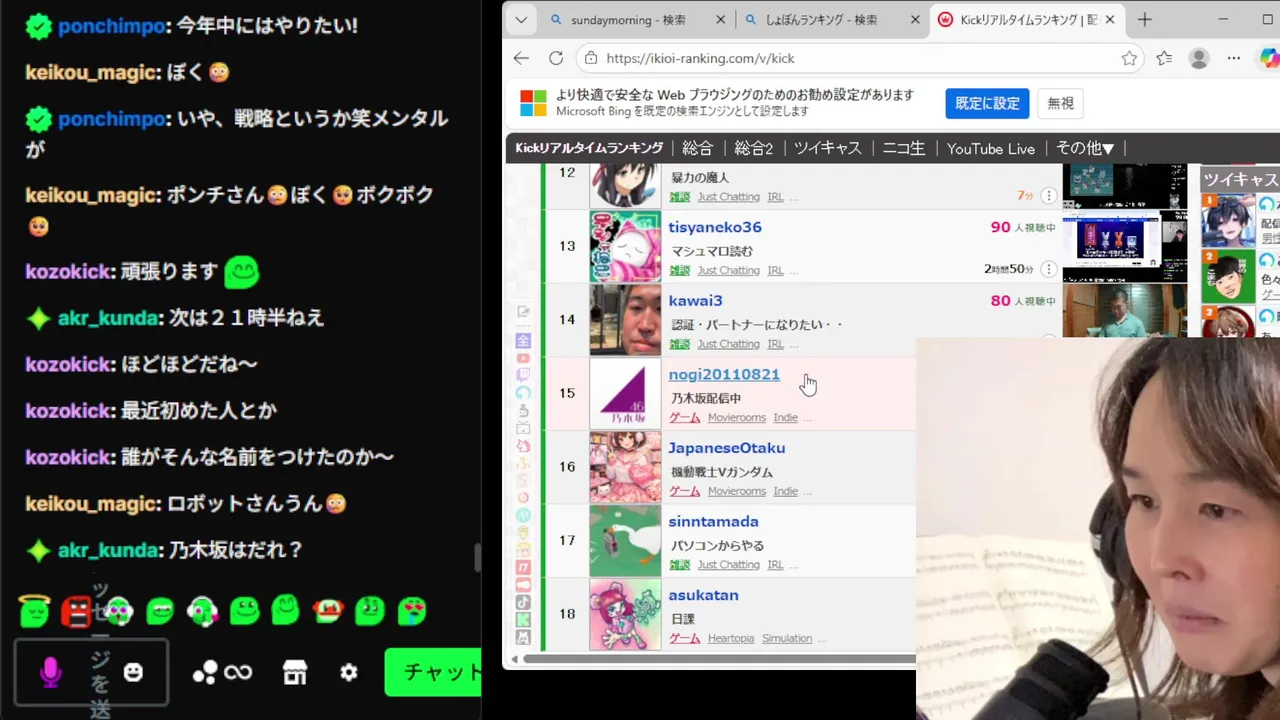
Task: Open ツイキャス ranking menu item
Action: tap(827, 148)
